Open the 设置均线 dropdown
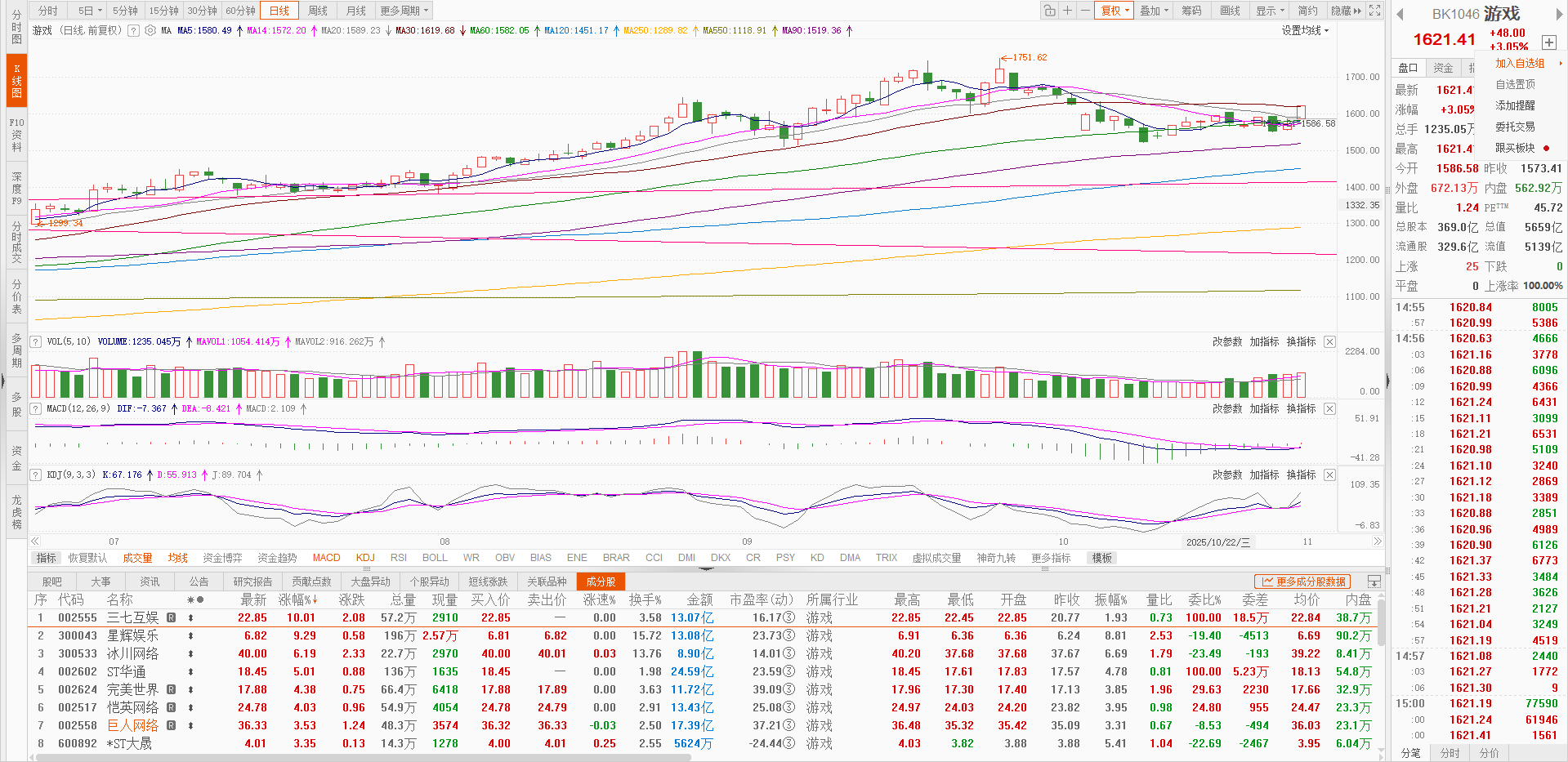This screenshot has width=1568, height=762. (x=1305, y=31)
